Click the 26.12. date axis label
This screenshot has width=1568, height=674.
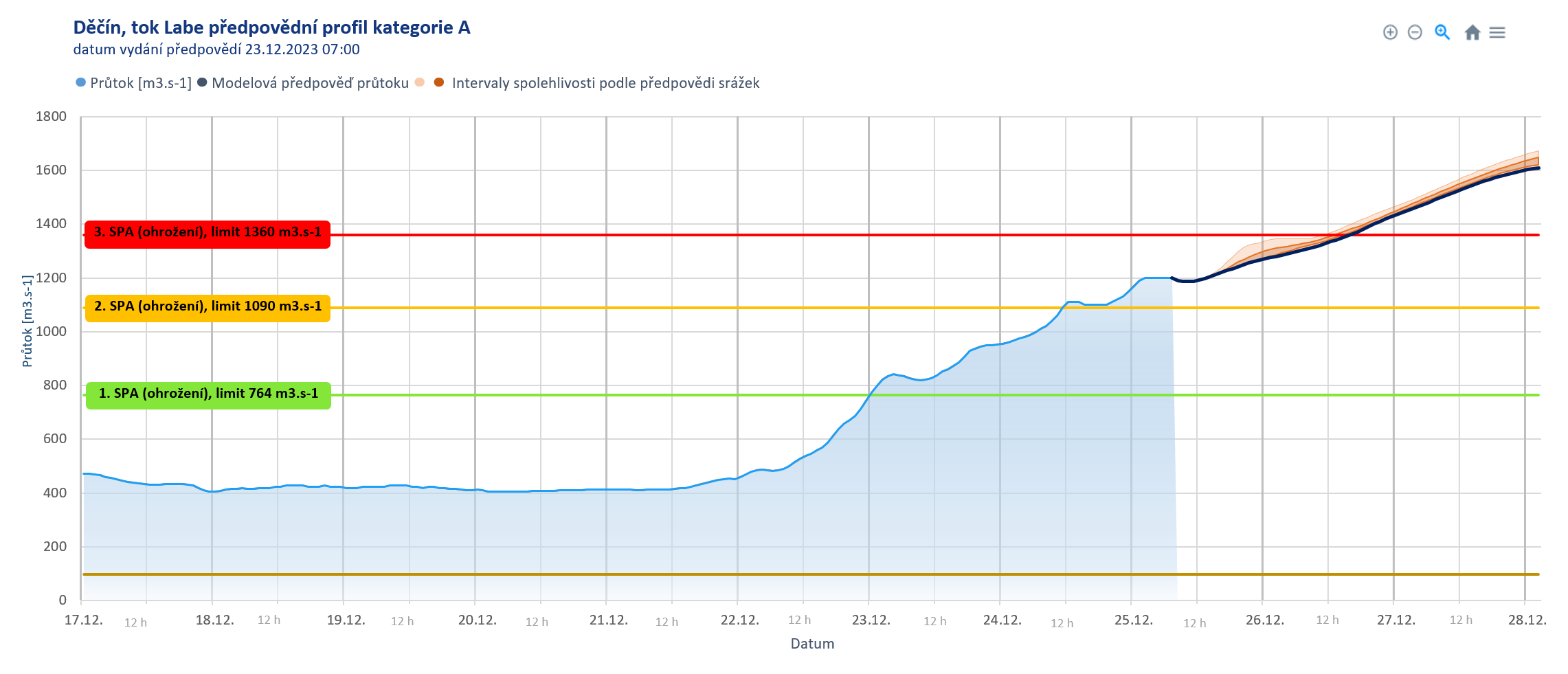[x=1264, y=620]
